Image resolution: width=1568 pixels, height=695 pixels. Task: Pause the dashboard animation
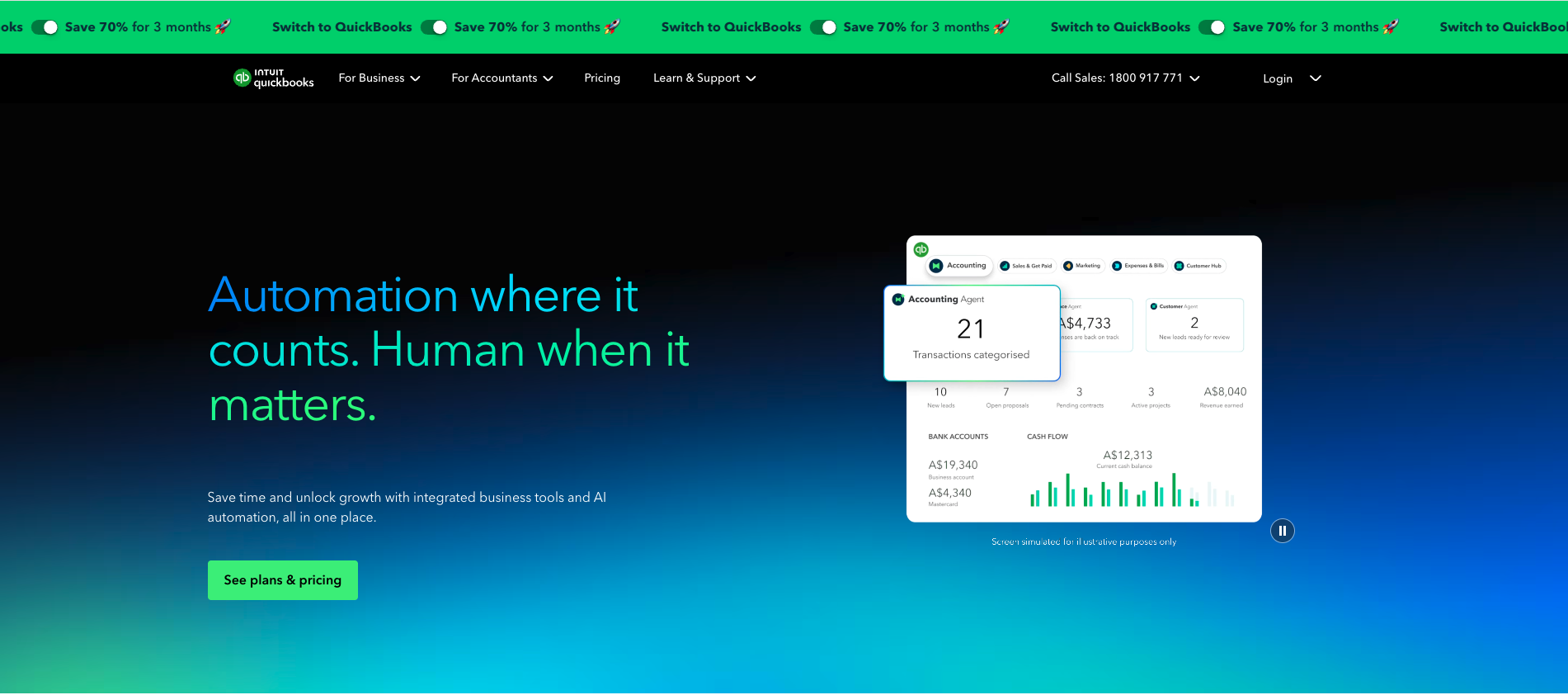(1283, 531)
